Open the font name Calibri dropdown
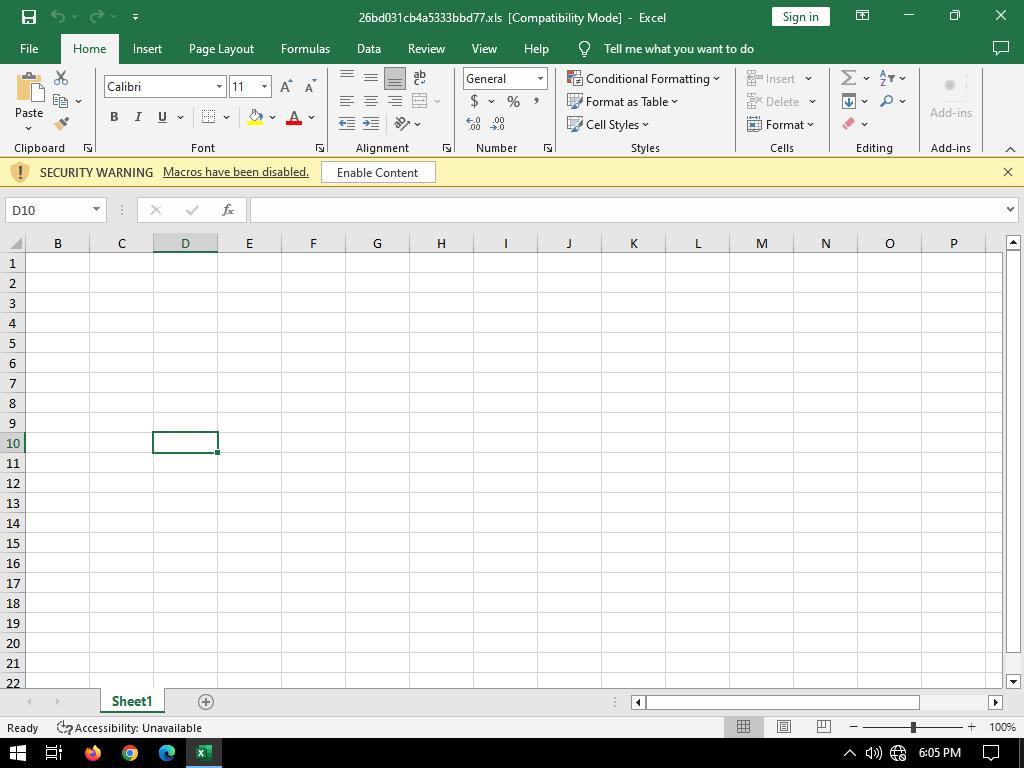Image resolution: width=1024 pixels, height=768 pixels. click(219, 87)
